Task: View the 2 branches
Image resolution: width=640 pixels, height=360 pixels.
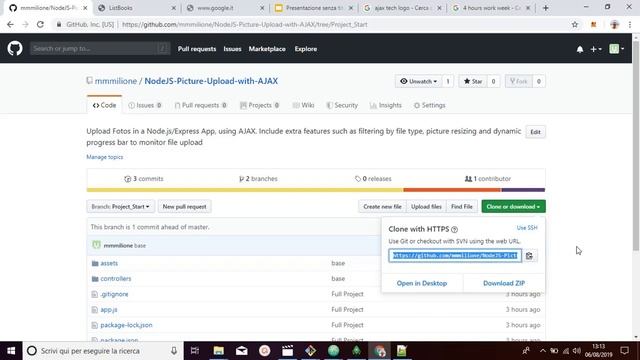Action: tap(258, 179)
